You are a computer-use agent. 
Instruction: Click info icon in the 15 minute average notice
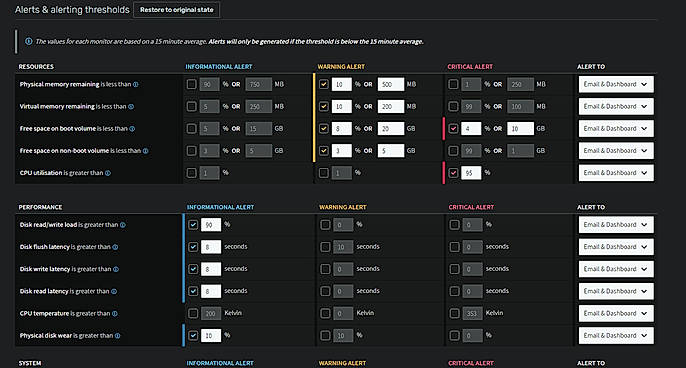pyautogui.click(x=28, y=42)
